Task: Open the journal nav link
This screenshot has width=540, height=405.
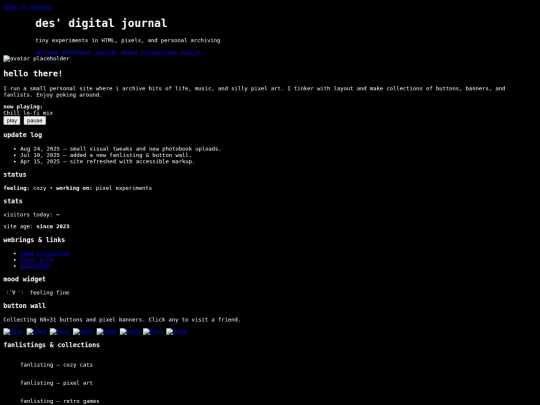Action: tap(106, 52)
